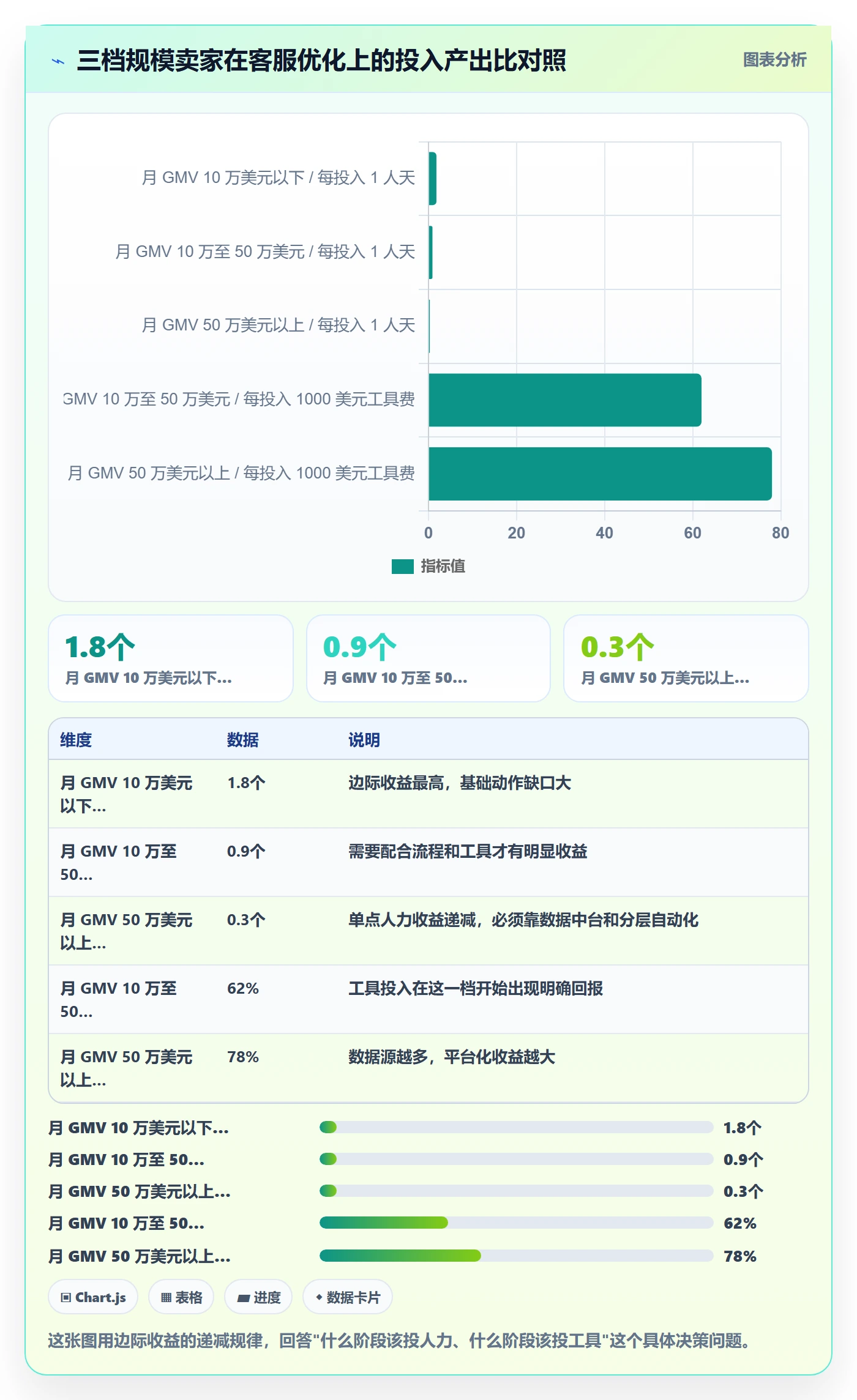Toggle the 指标值 legend color swatch
857x1400 pixels.
[x=403, y=567]
